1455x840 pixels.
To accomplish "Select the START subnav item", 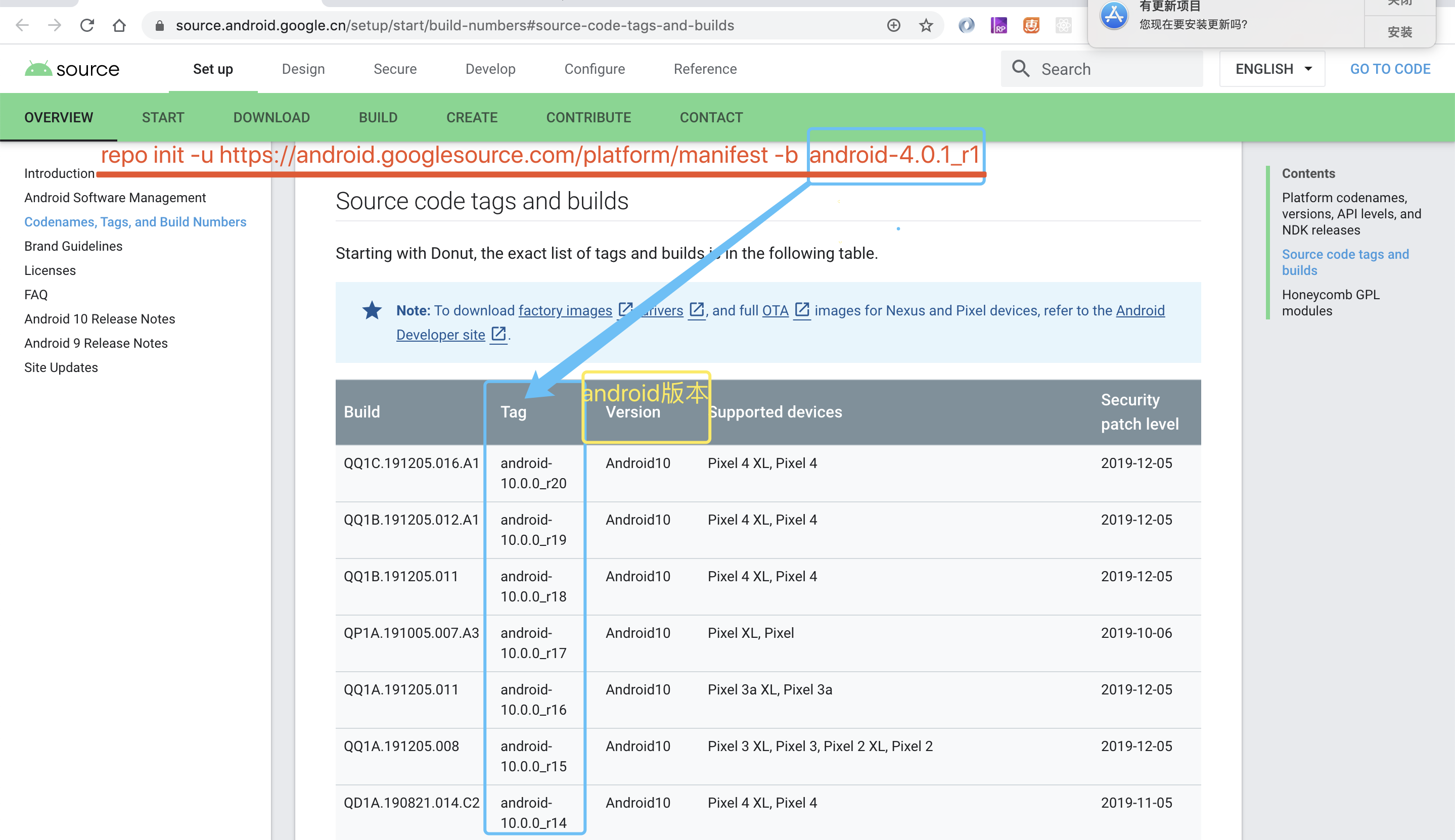I will 163,117.
